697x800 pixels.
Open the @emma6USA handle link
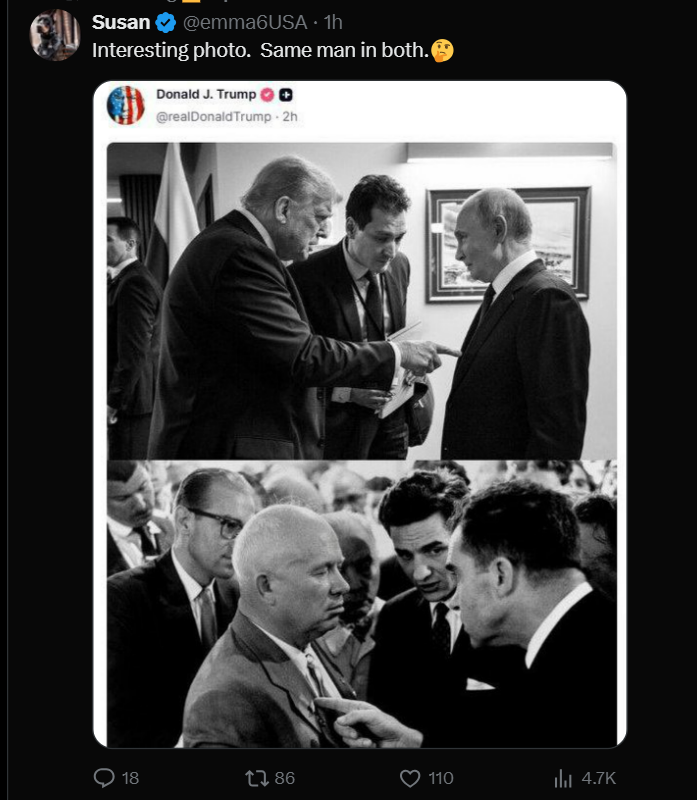click(245, 22)
